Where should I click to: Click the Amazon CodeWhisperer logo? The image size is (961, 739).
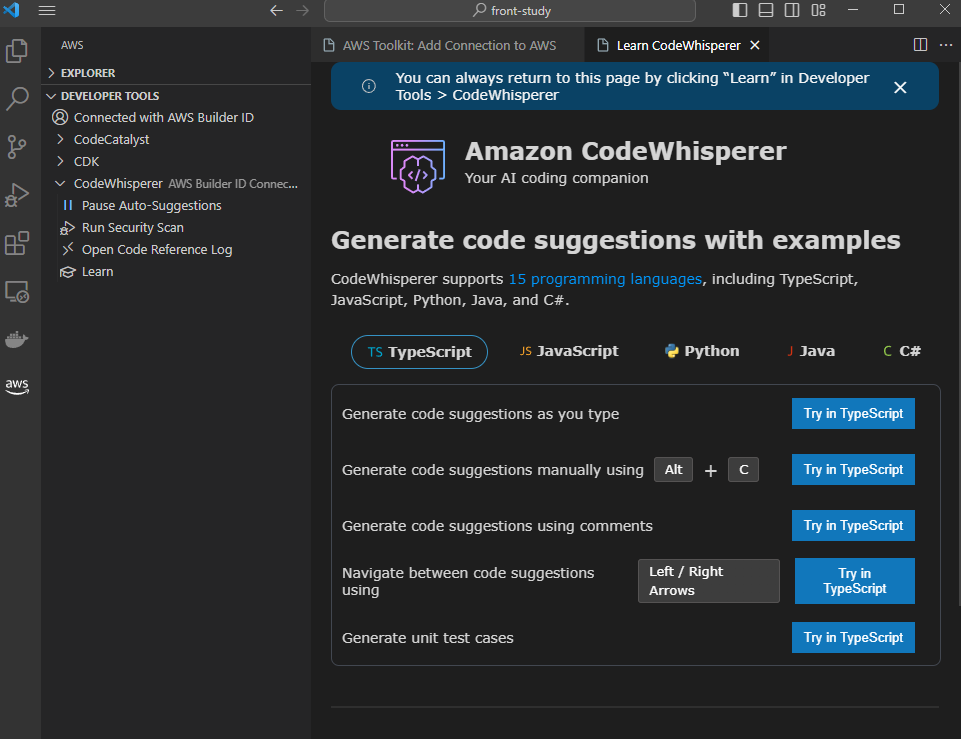pos(418,167)
